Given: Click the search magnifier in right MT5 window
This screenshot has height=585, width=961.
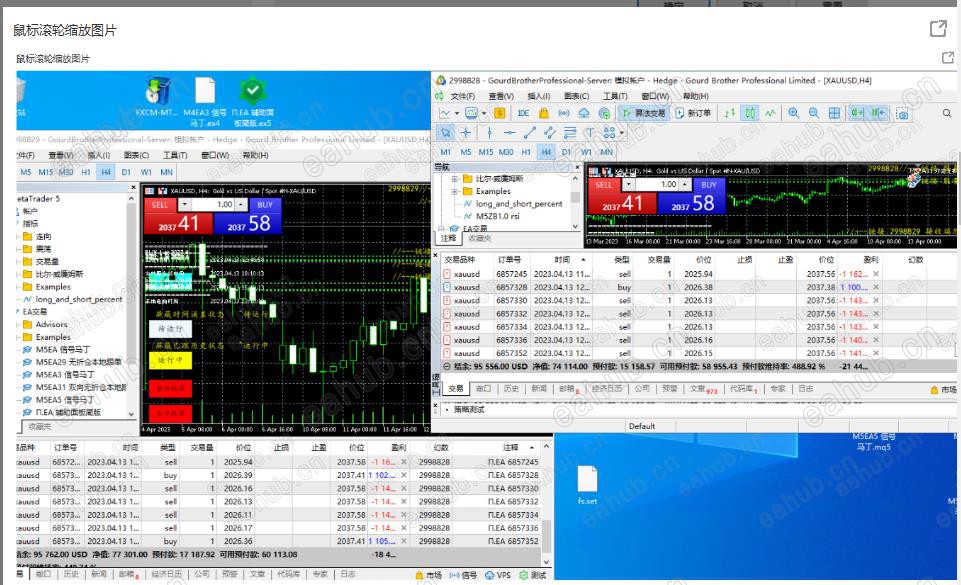Looking at the screenshot, I should coord(946,113).
